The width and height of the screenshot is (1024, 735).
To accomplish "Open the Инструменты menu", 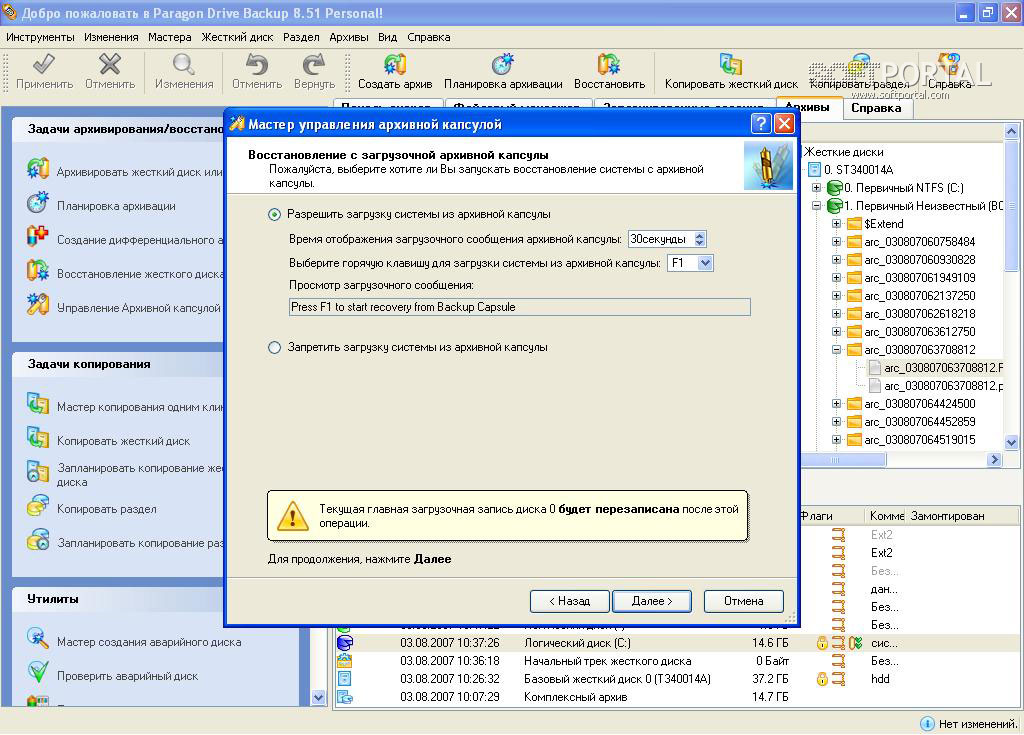I will point(40,37).
